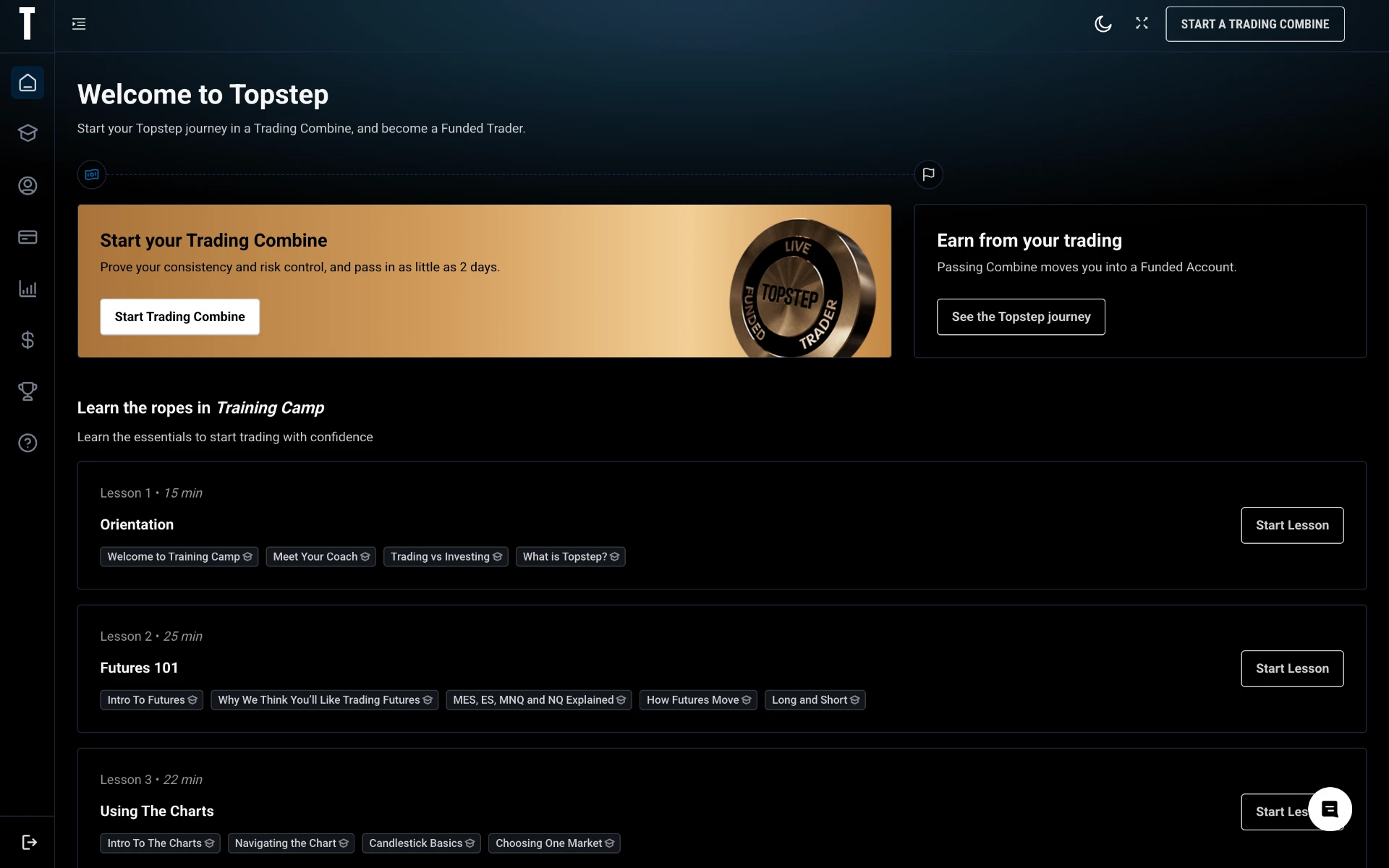The width and height of the screenshot is (1389, 868).
Task: Click Start A Trading Combine header button
Action: [1255, 24]
